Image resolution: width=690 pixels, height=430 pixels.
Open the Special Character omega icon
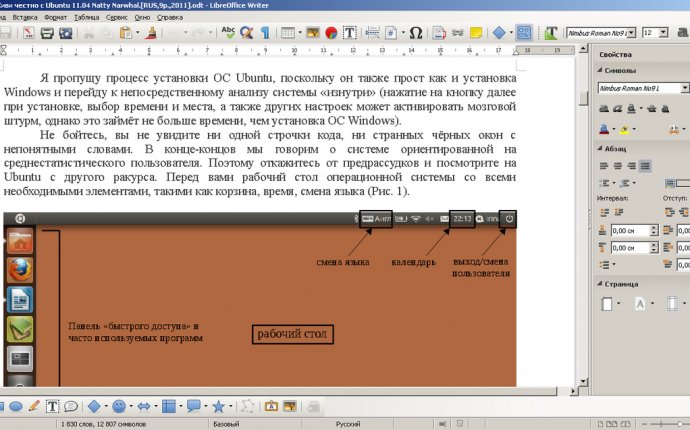tap(415, 33)
